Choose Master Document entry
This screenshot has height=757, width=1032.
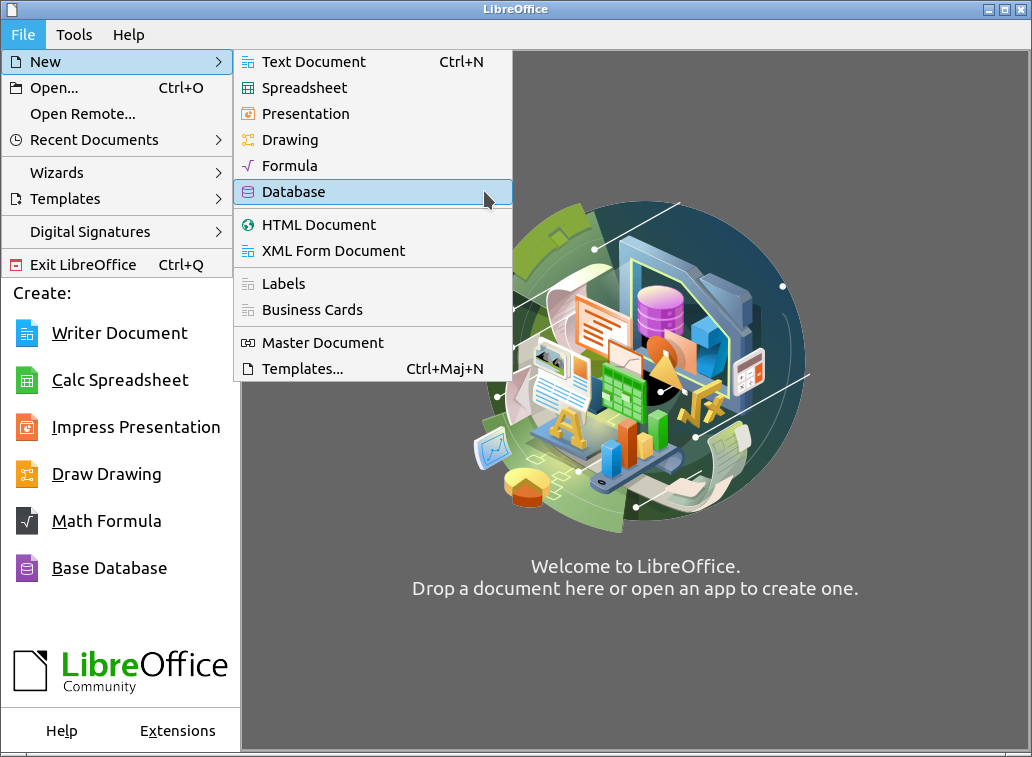click(373, 343)
